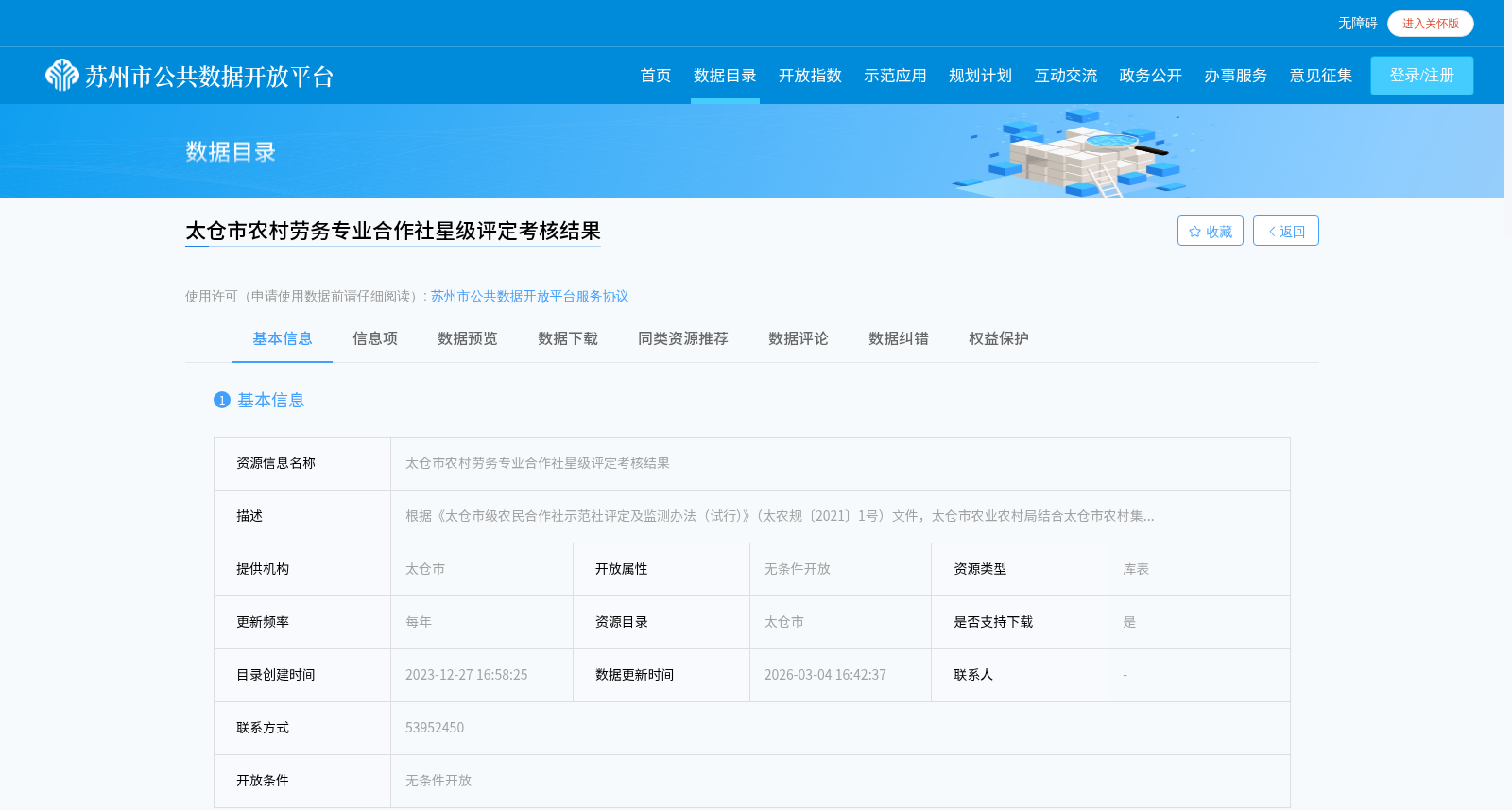This screenshot has width=1512, height=810.
Task: Click the 描述 label cell
Action: [x=302, y=516]
